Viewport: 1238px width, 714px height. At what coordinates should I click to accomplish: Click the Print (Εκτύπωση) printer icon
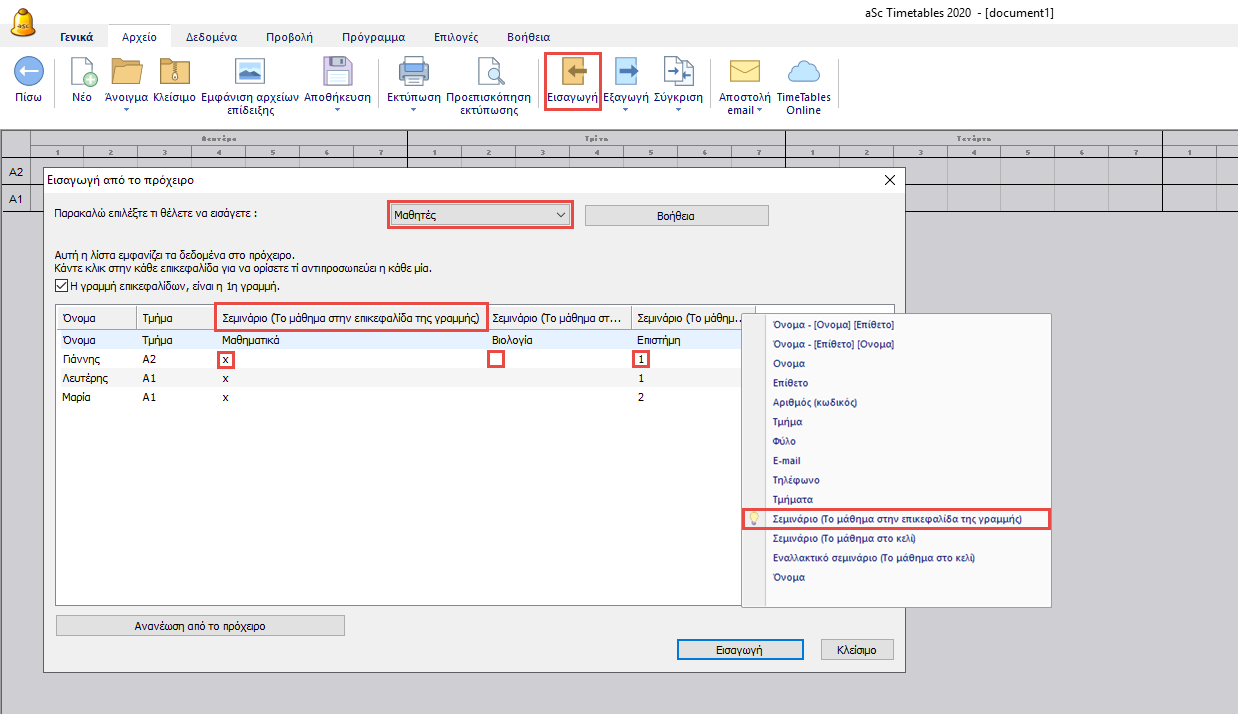click(x=414, y=72)
